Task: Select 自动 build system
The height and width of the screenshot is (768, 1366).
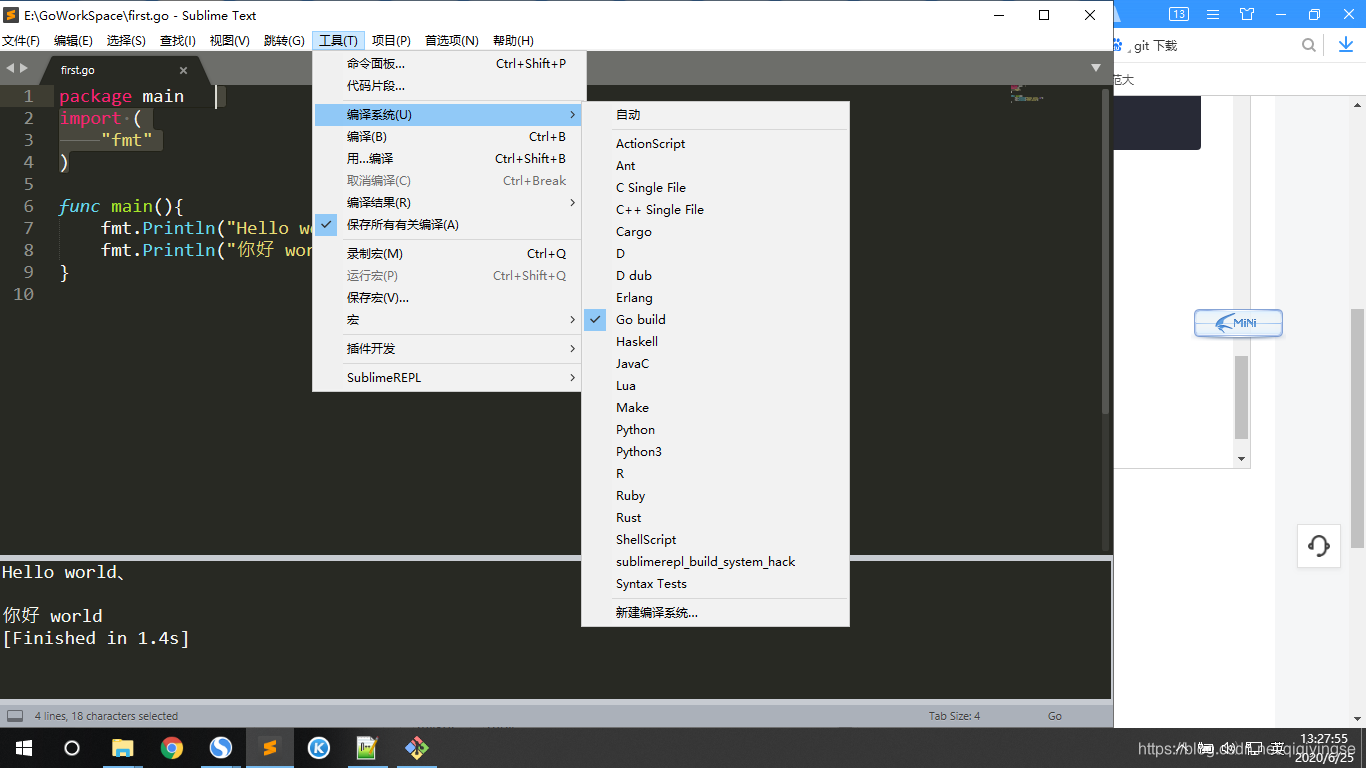Action: 715,115
